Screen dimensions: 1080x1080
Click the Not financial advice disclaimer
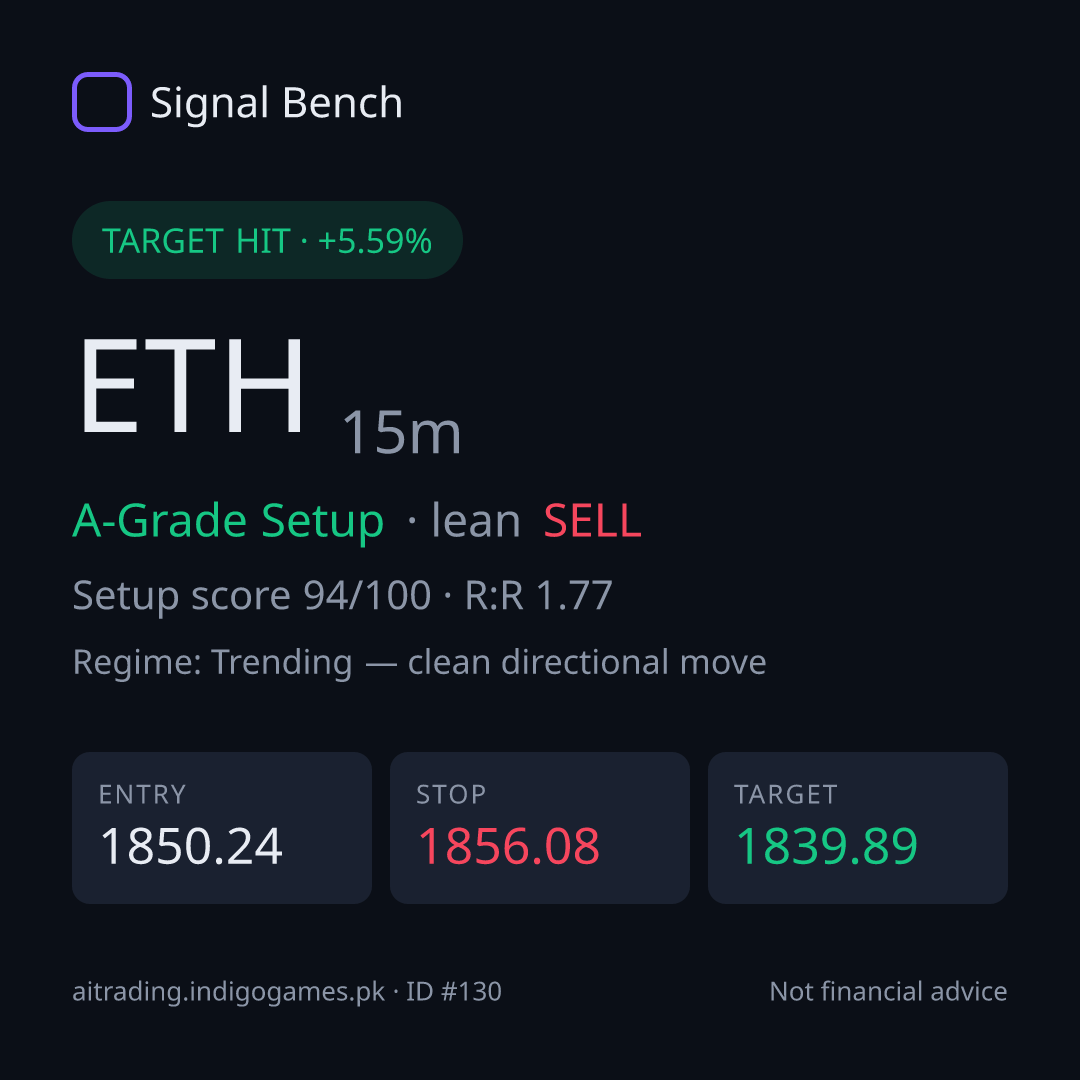(889, 992)
